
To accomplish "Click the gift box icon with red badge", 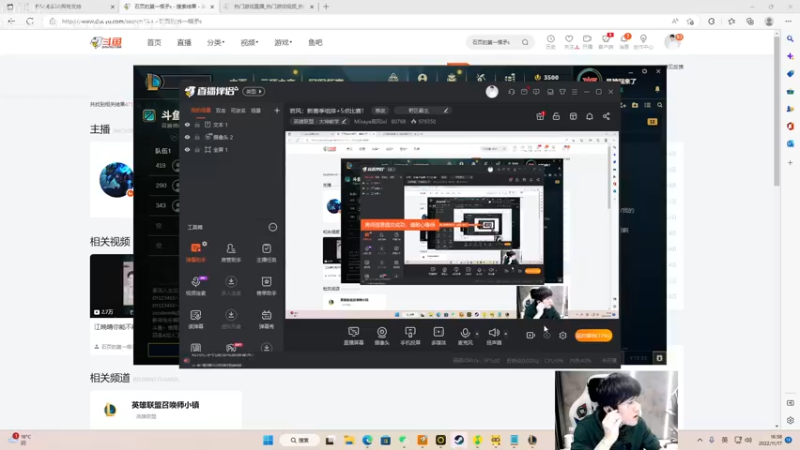I will [x=540, y=116].
